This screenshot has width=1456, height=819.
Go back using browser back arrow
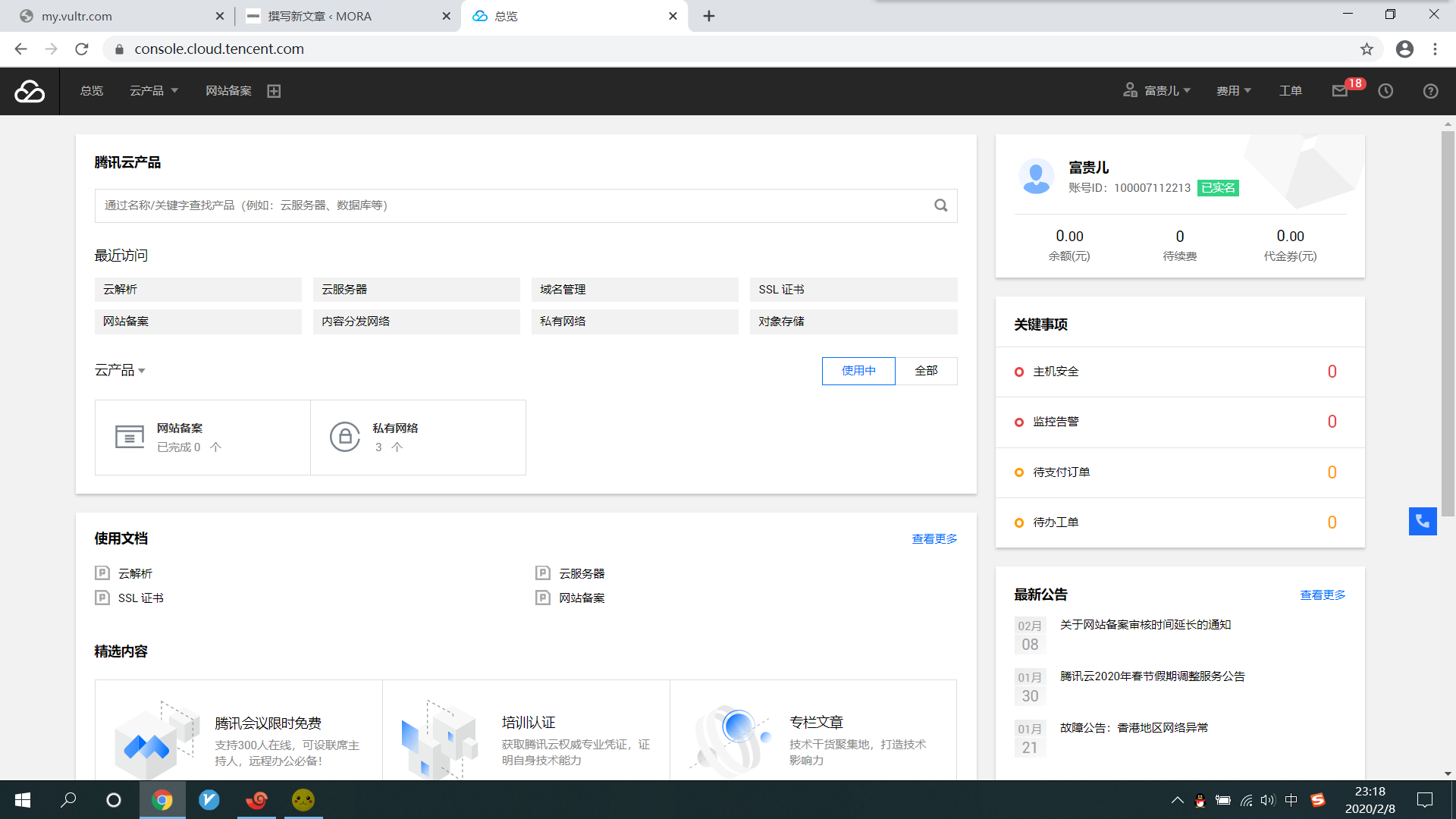[x=20, y=49]
